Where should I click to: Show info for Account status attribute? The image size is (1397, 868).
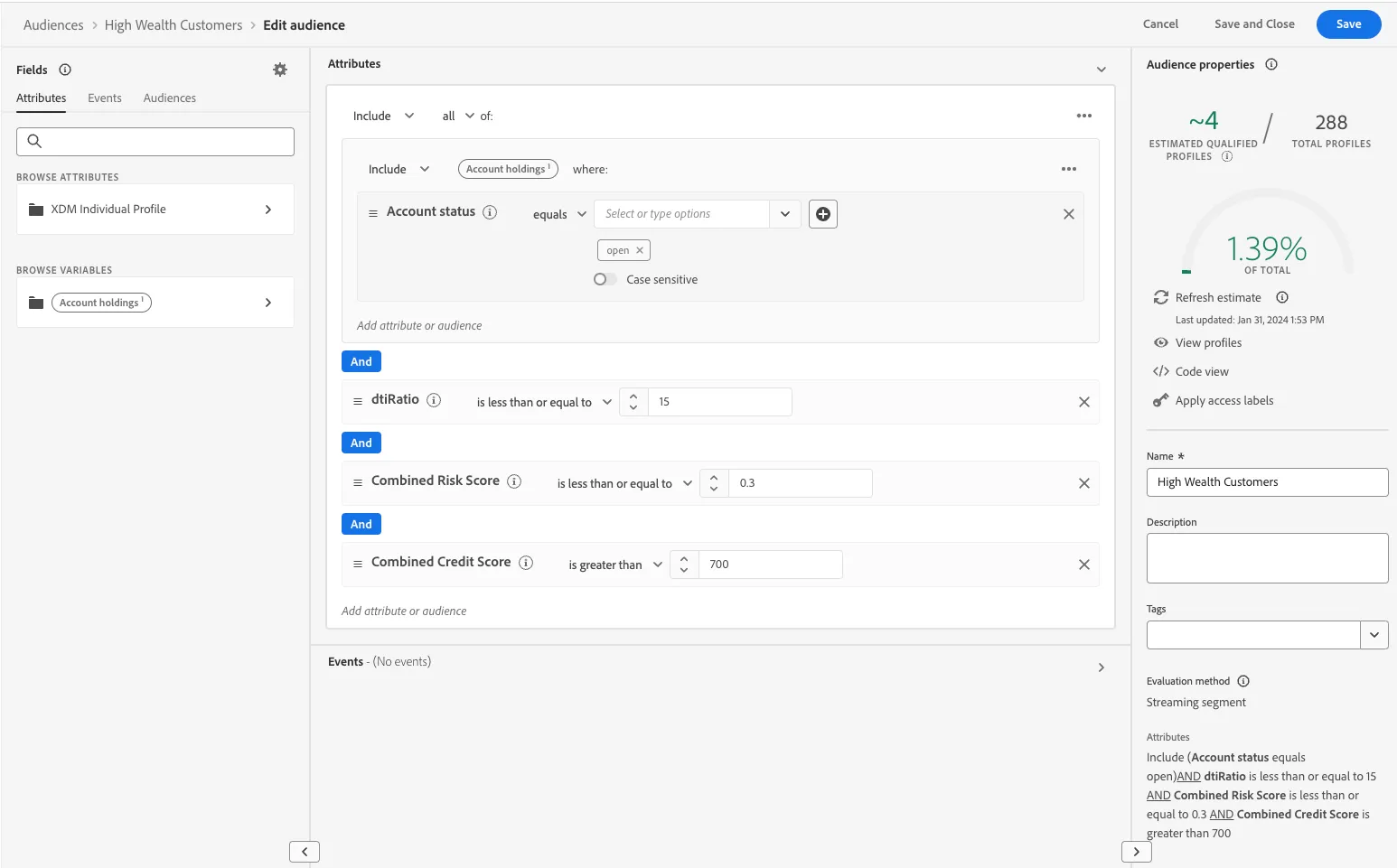pyautogui.click(x=490, y=212)
